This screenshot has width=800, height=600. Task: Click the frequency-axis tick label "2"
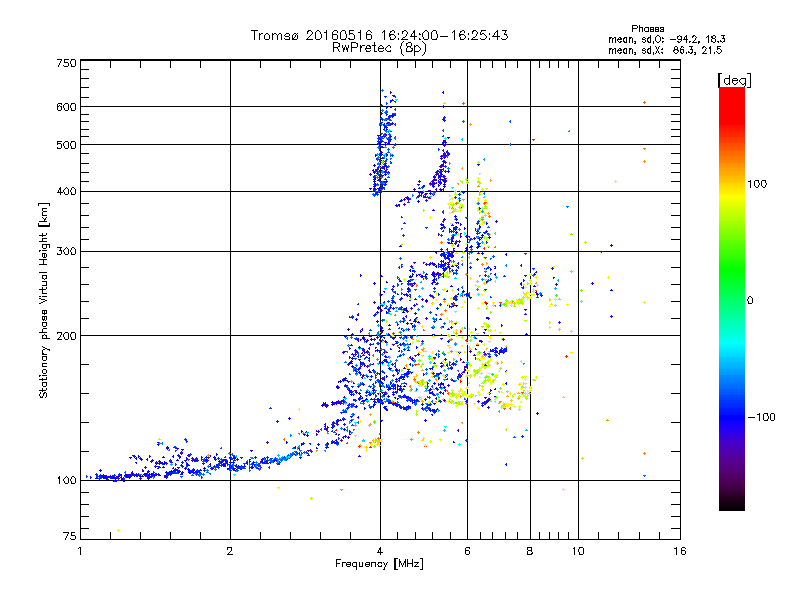tap(230, 551)
